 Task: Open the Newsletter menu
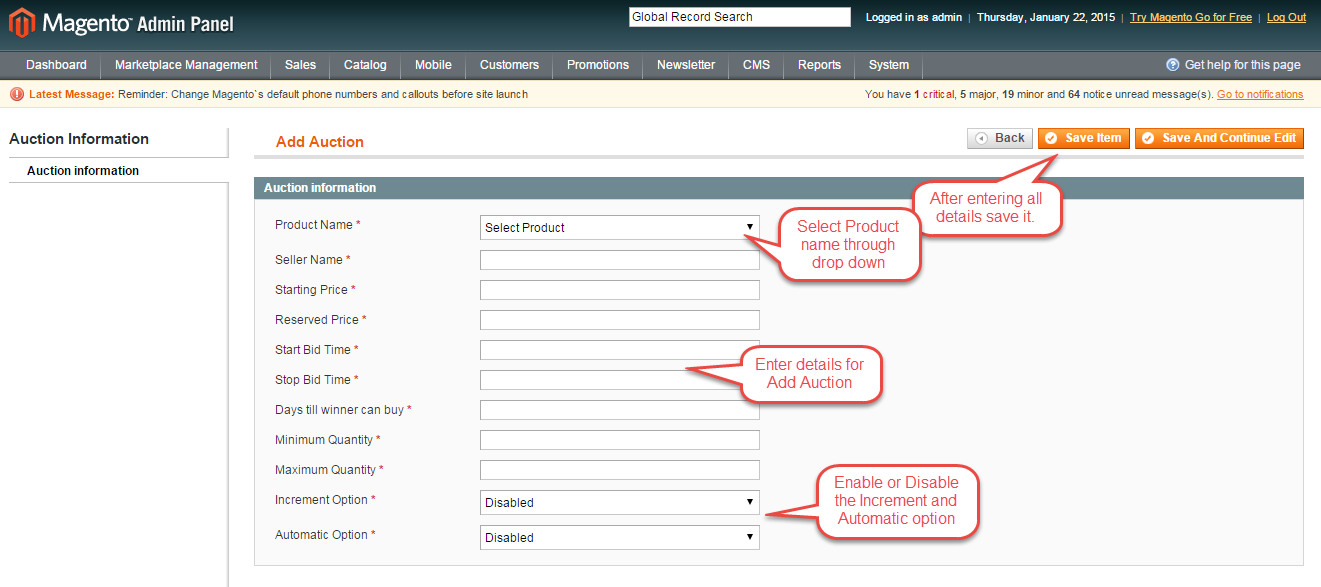(686, 65)
